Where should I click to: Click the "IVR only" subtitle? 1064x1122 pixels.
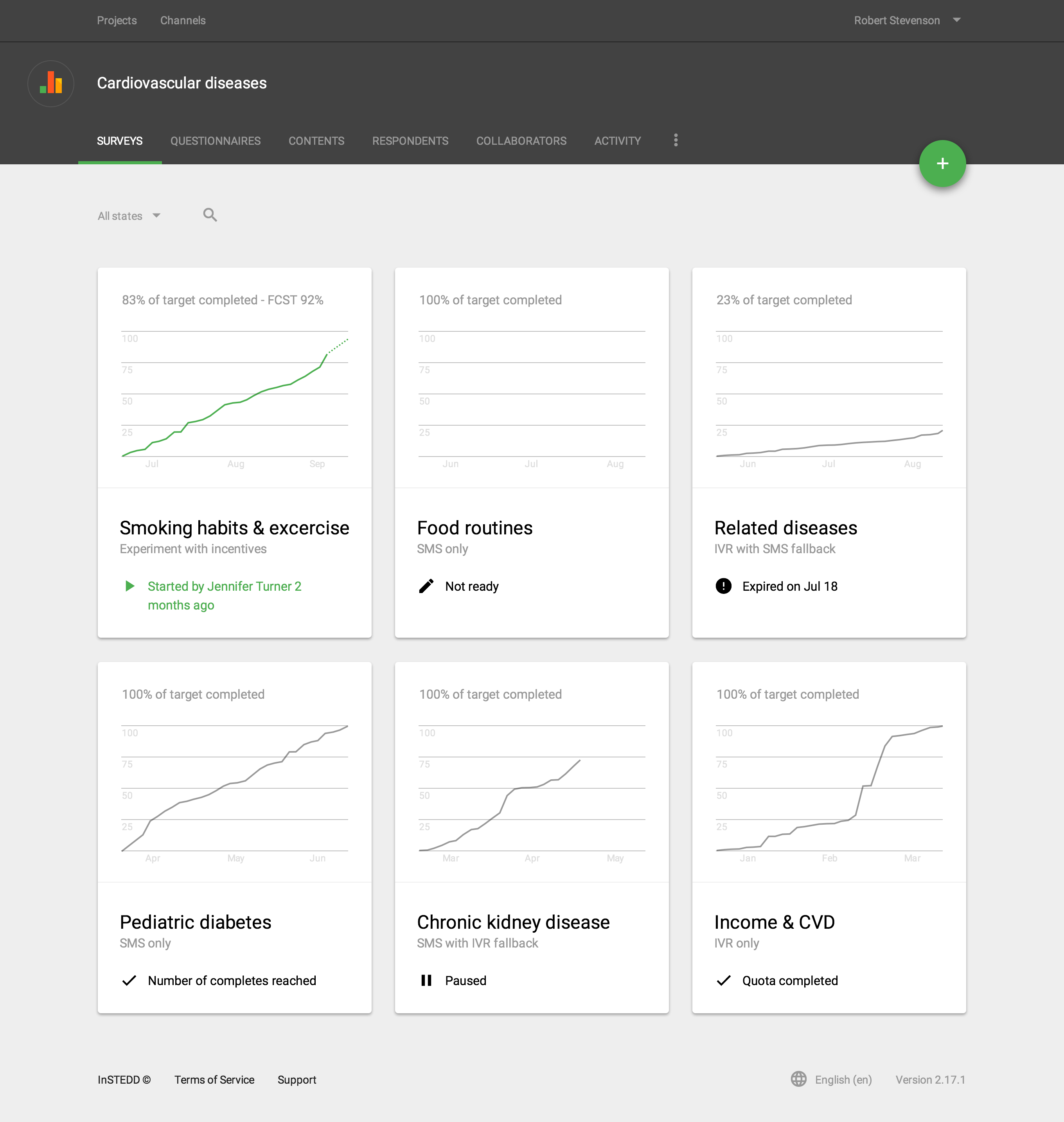tap(737, 943)
